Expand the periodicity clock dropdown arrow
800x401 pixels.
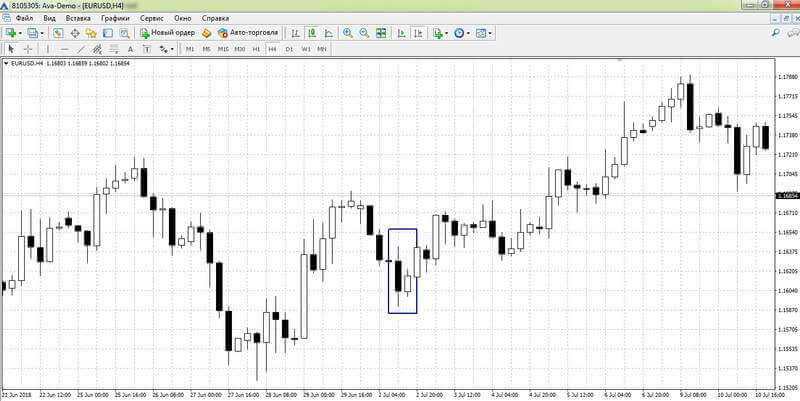[x=468, y=33]
